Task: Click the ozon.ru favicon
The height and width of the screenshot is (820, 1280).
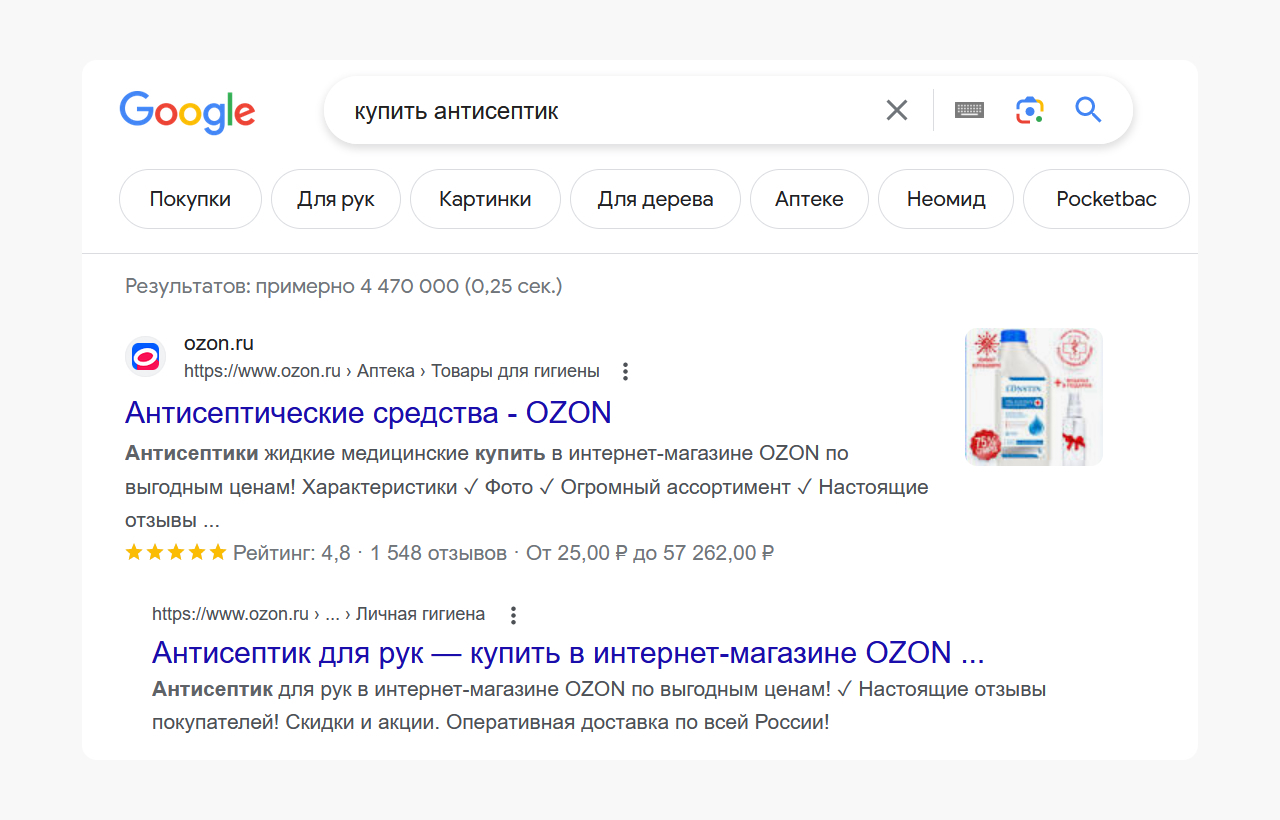Action: (x=146, y=357)
